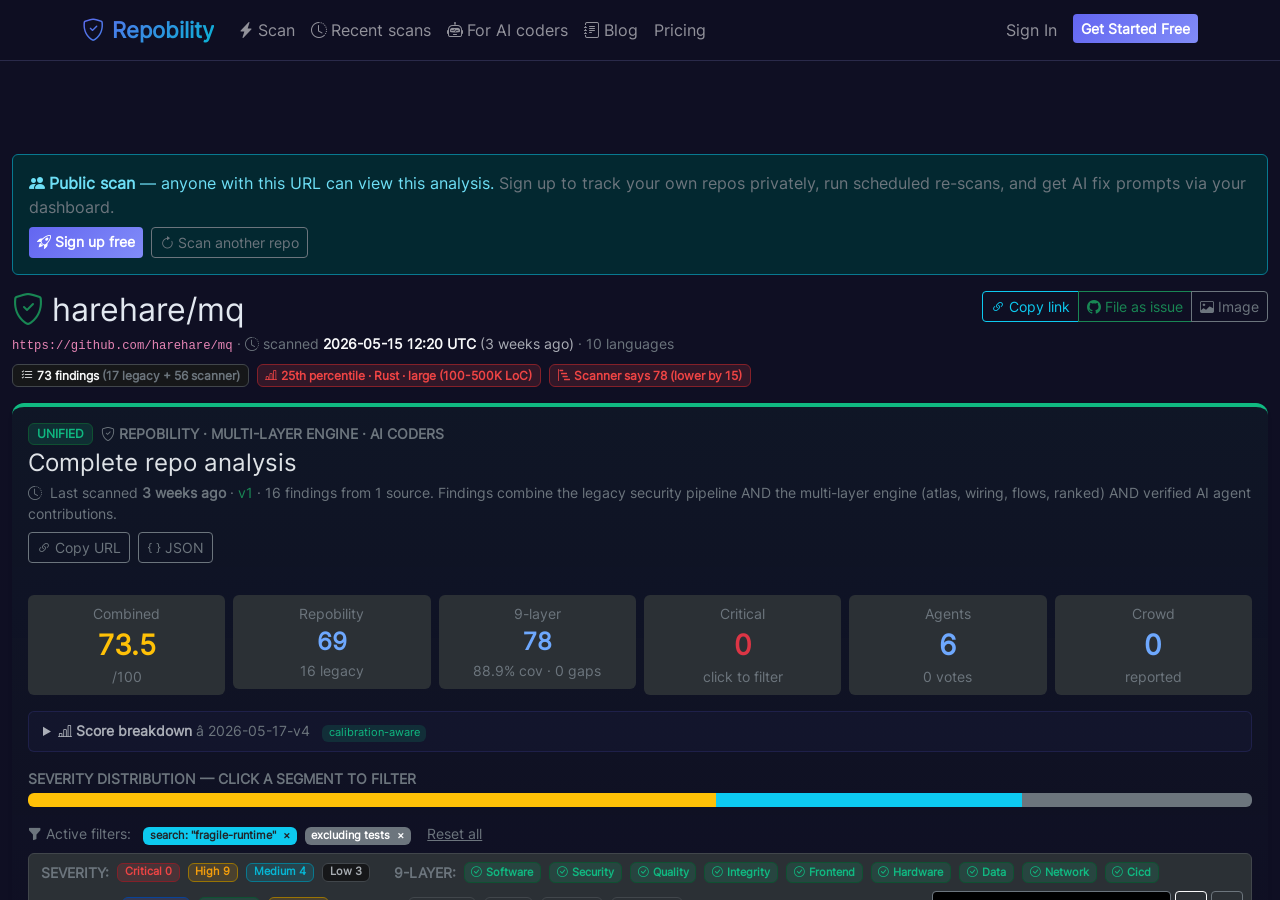1280x900 pixels.
Task: Open the Blog link
Action: [611, 30]
